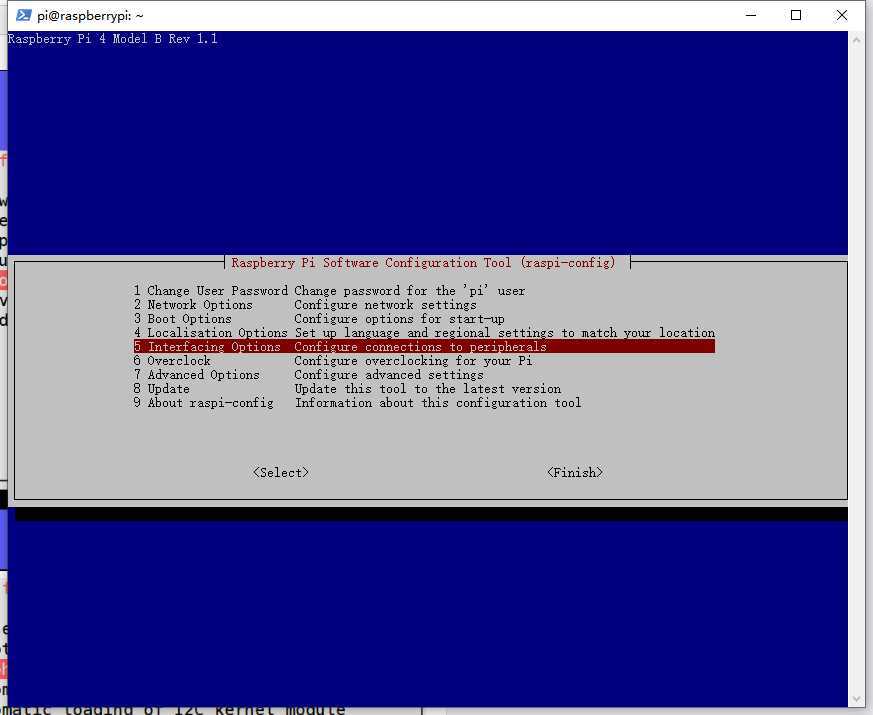This screenshot has height=715, width=873.
Task: Maximize the pi@raspberrypi terminal window
Action: (796, 15)
